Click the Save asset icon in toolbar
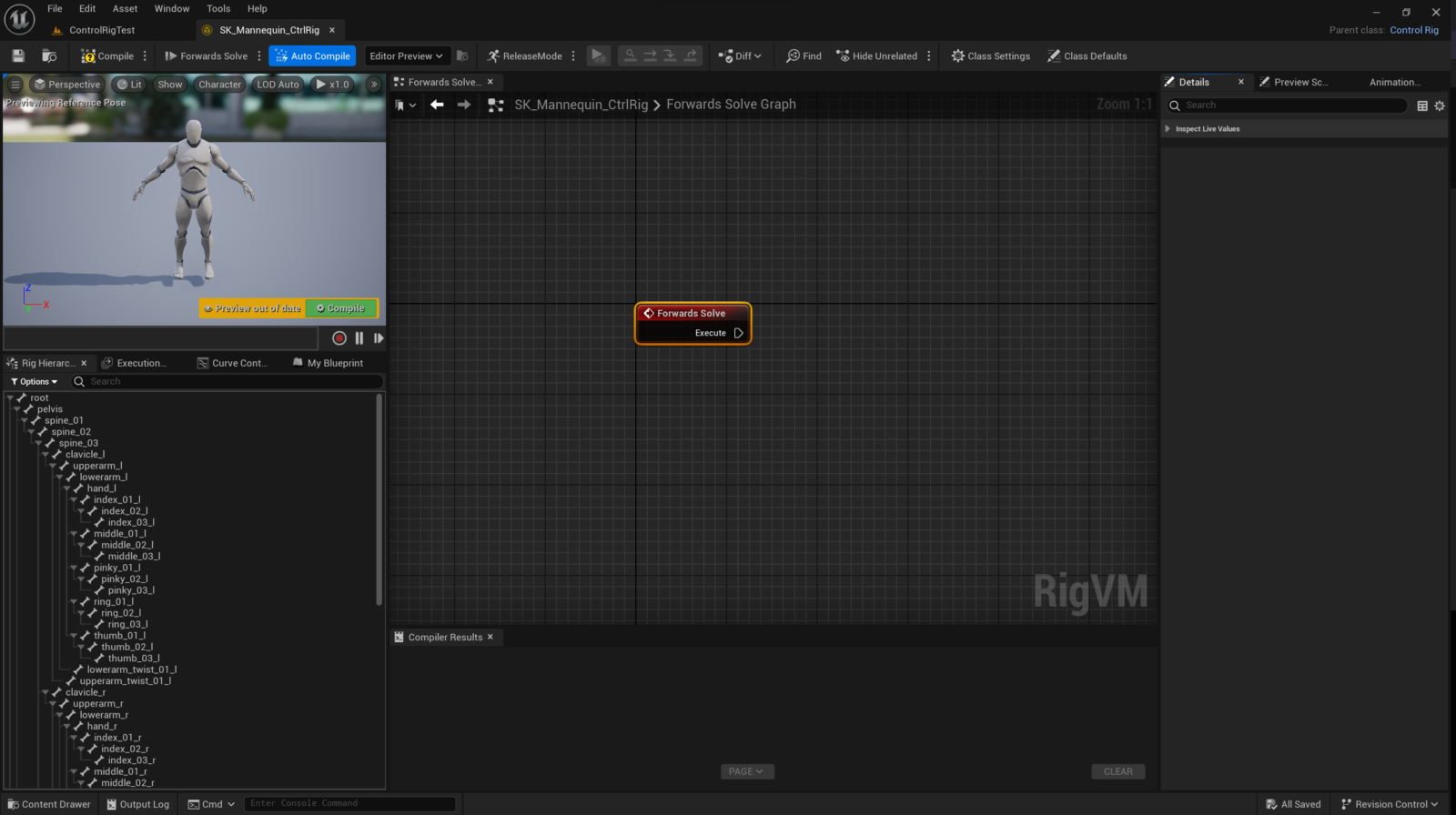Screen dimensions: 1456x815 [18, 56]
